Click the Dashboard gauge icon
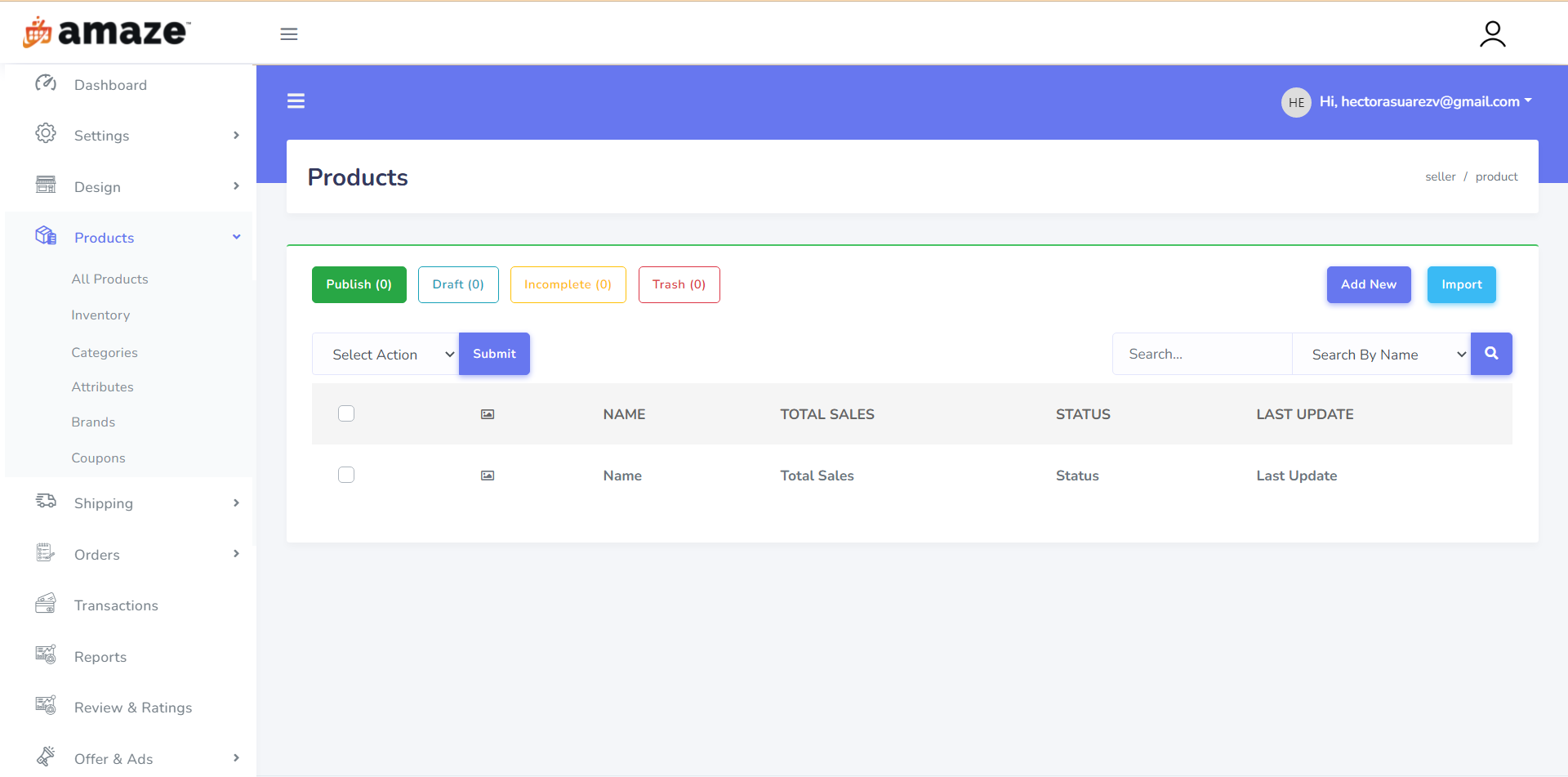Image resolution: width=1568 pixels, height=777 pixels. (x=46, y=83)
